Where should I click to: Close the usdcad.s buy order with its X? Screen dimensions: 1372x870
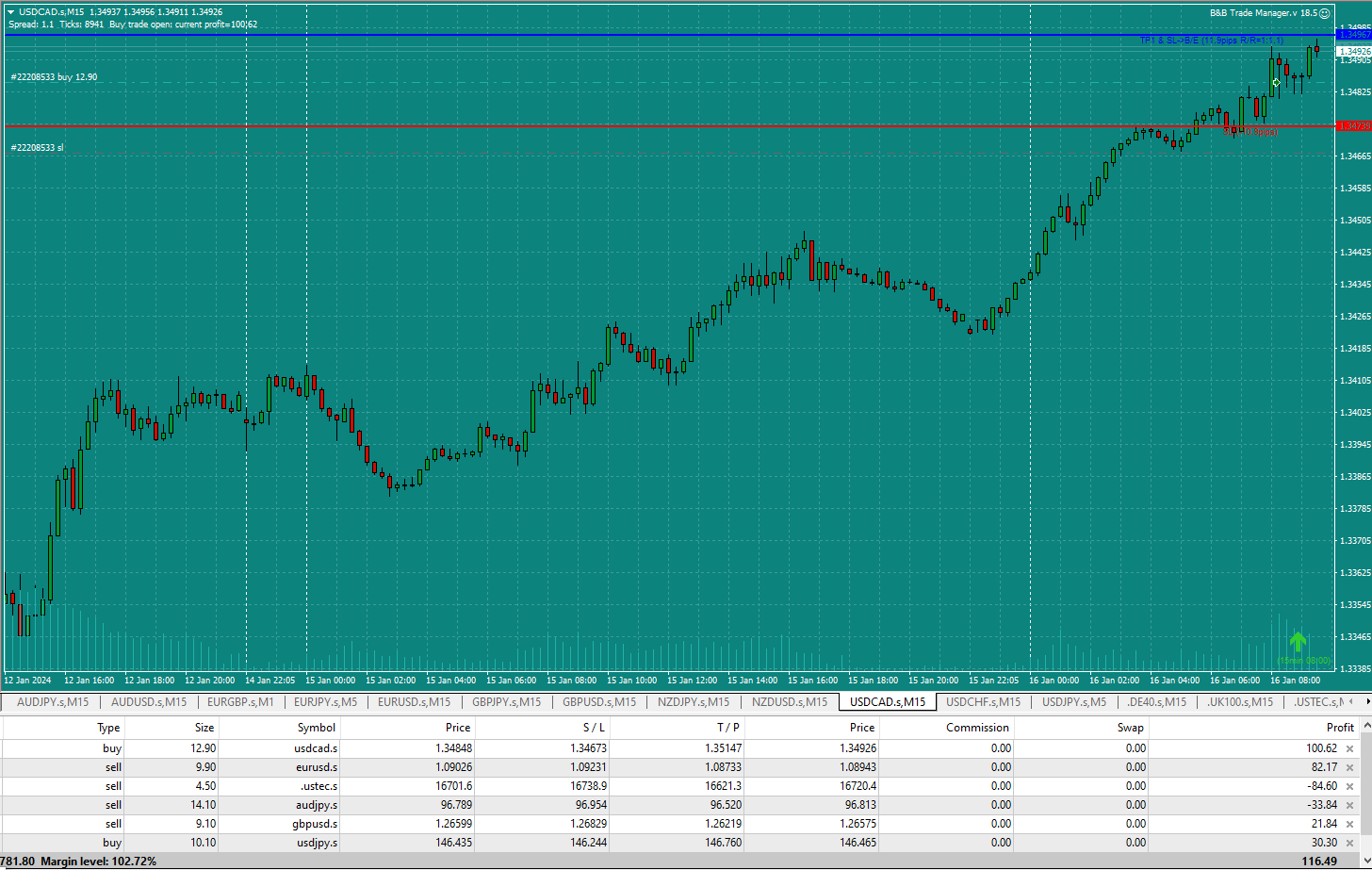pyautogui.click(x=1349, y=748)
